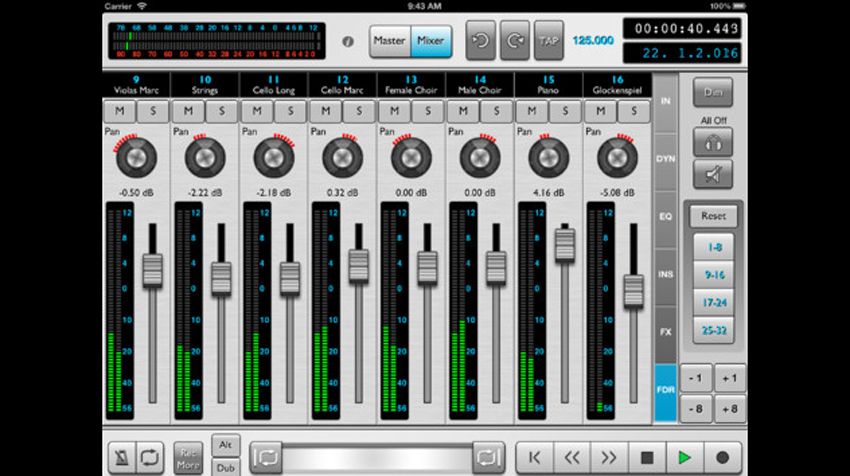The image size is (850, 476).
Task: Open Rec More options
Action: pyautogui.click(x=188, y=459)
